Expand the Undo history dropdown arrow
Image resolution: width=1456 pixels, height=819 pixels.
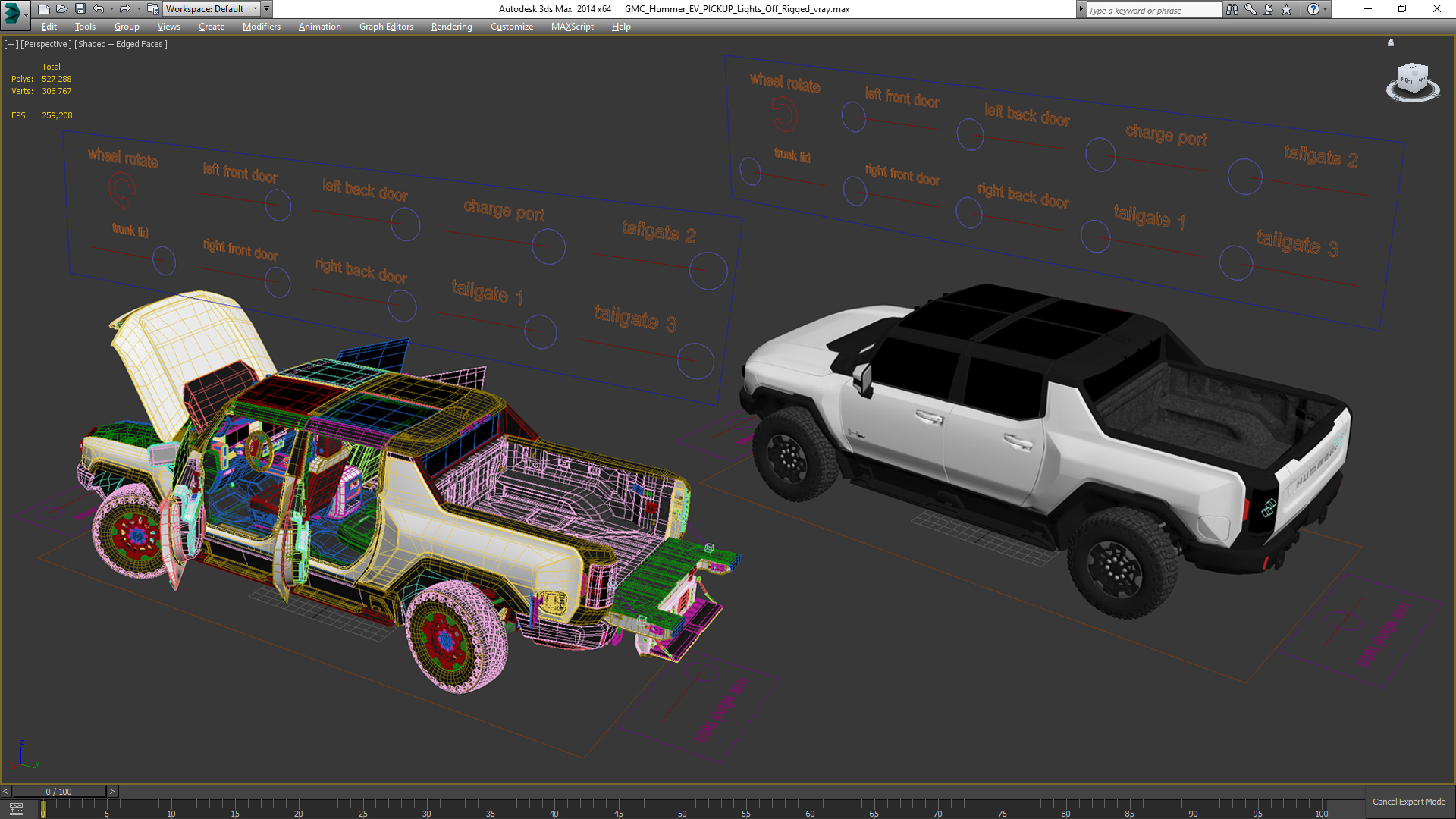[x=111, y=9]
